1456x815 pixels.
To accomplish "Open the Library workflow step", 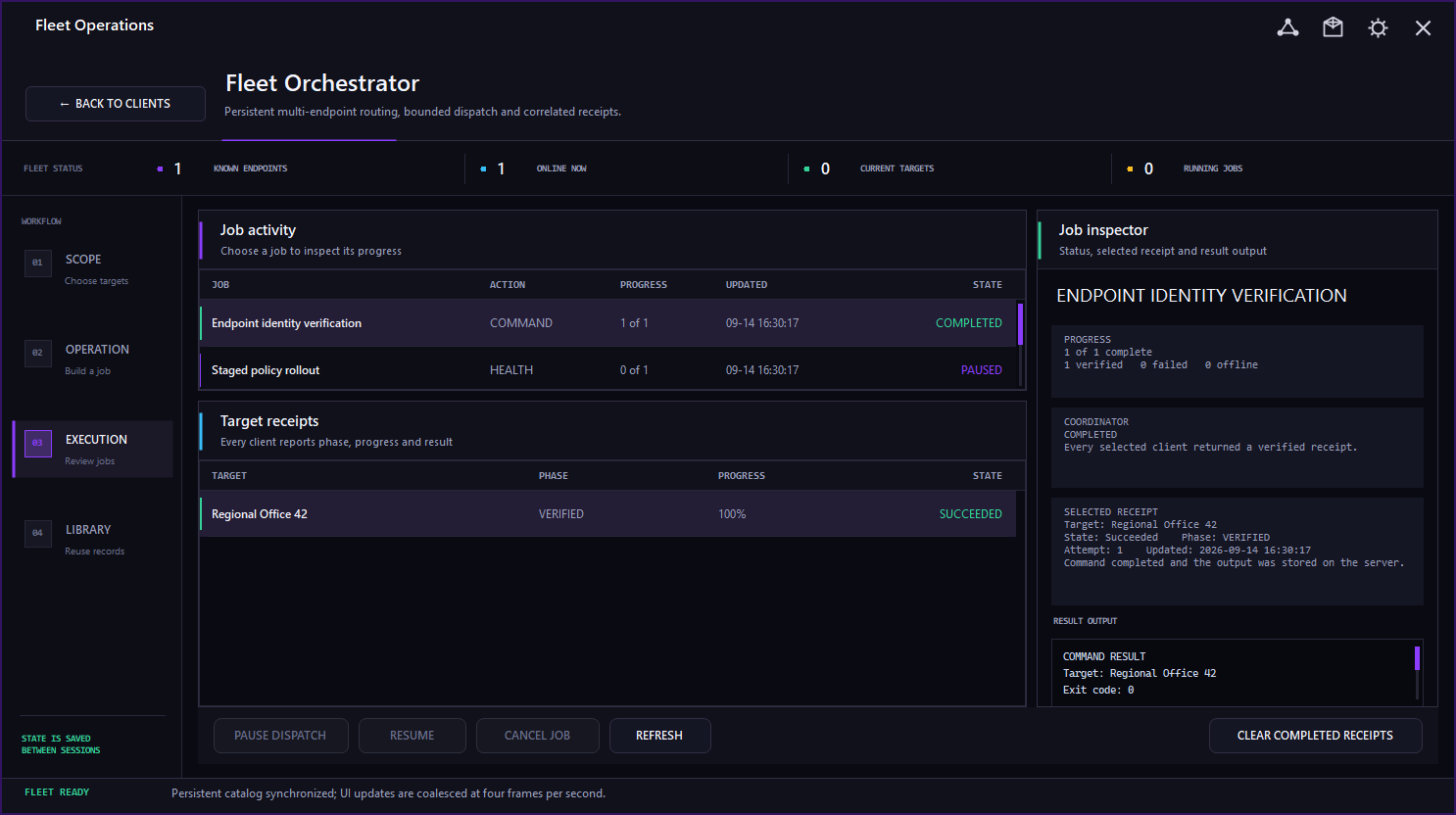I will [93, 539].
